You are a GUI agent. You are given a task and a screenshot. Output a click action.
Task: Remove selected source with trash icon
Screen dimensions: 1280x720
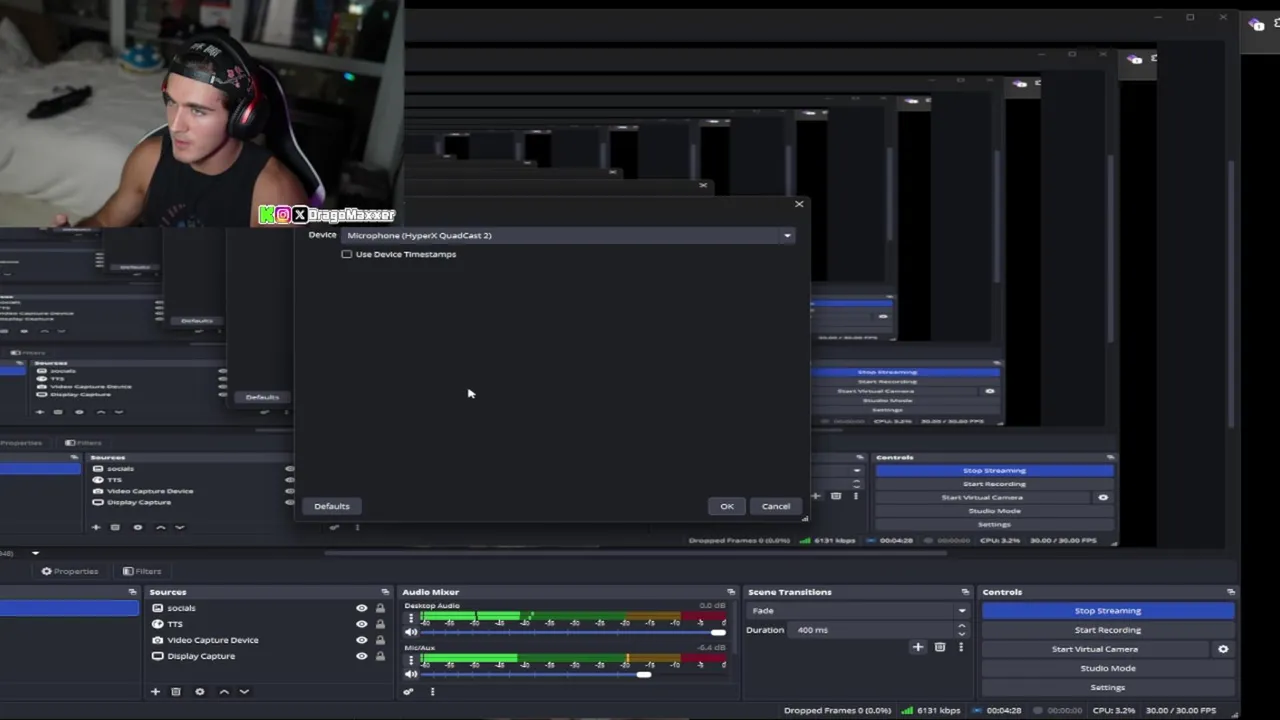pos(176,691)
